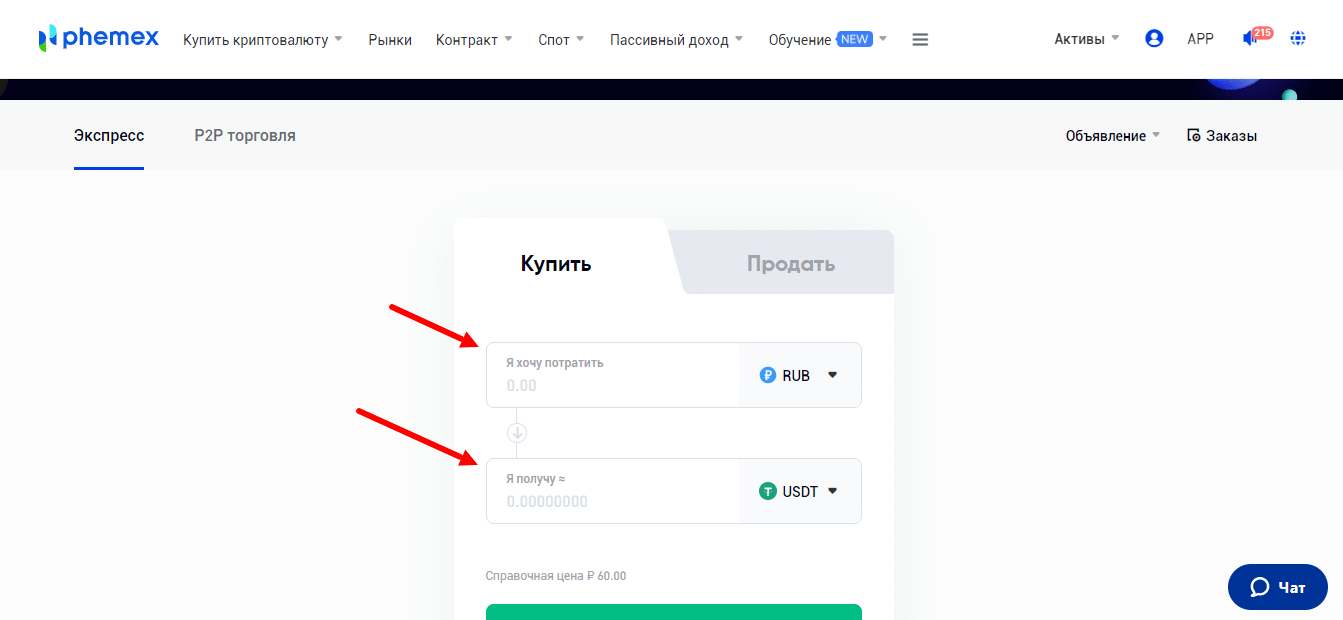Click the Phemex logo

(x=98, y=39)
